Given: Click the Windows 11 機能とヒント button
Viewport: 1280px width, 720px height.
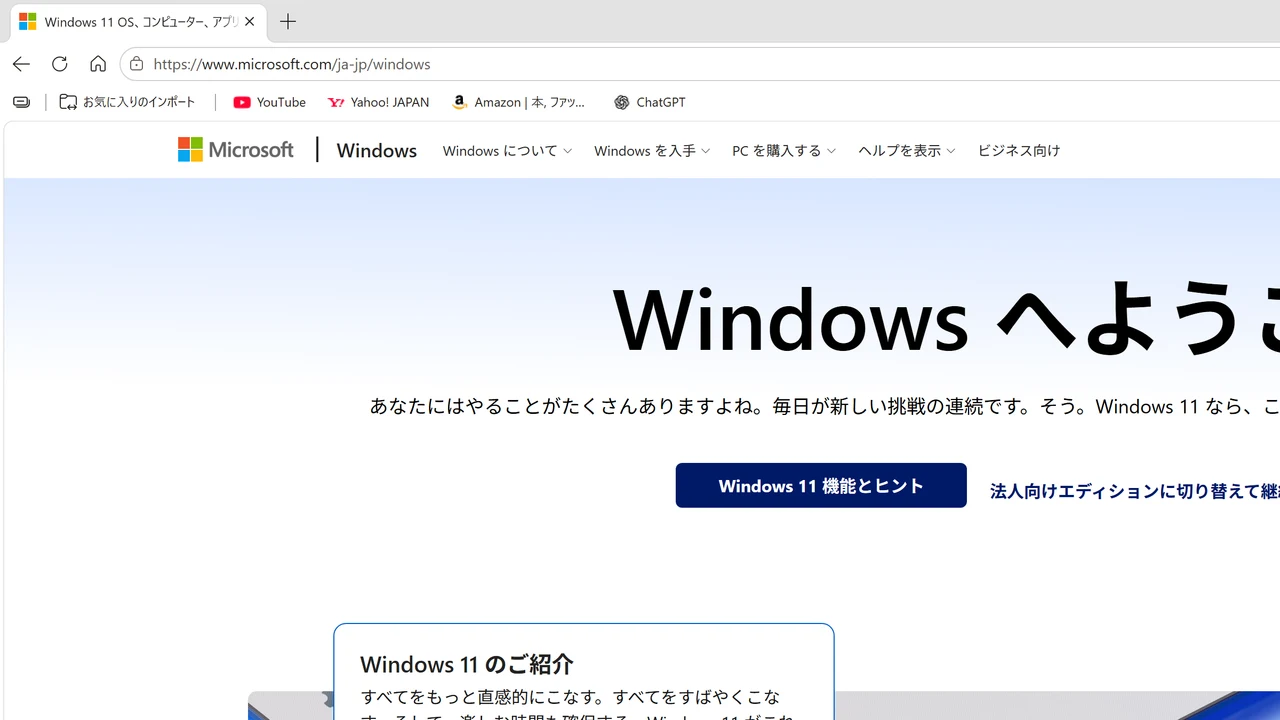Looking at the screenshot, I should [x=821, y=485].
